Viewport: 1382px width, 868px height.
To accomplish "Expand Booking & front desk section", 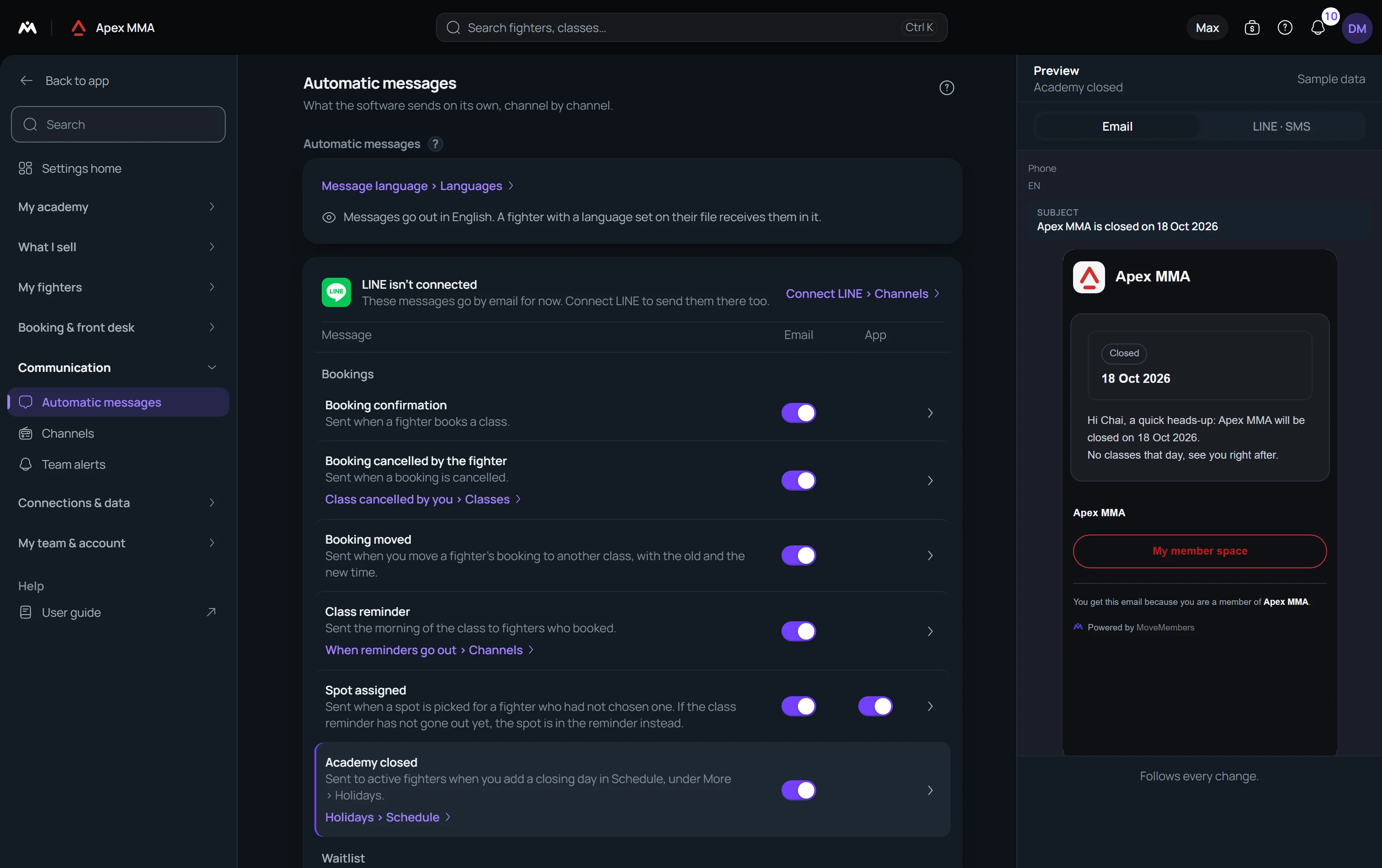I will (x=118, y=327).
